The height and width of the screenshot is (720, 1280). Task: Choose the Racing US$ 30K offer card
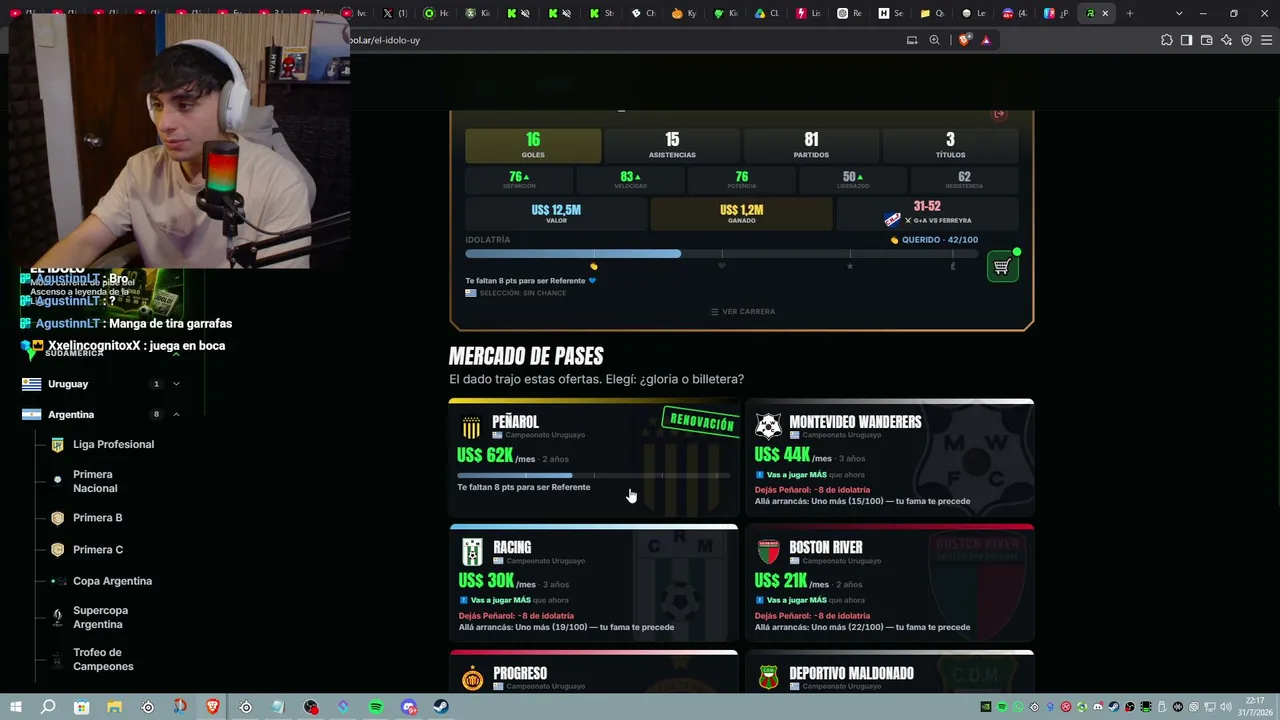pos(594,583)
